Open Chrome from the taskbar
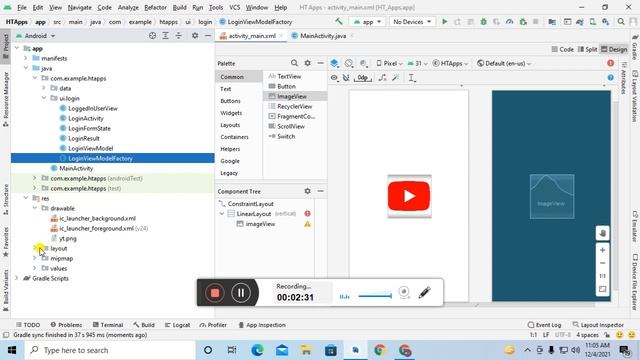The image size is (640, 360). (380, 350)
